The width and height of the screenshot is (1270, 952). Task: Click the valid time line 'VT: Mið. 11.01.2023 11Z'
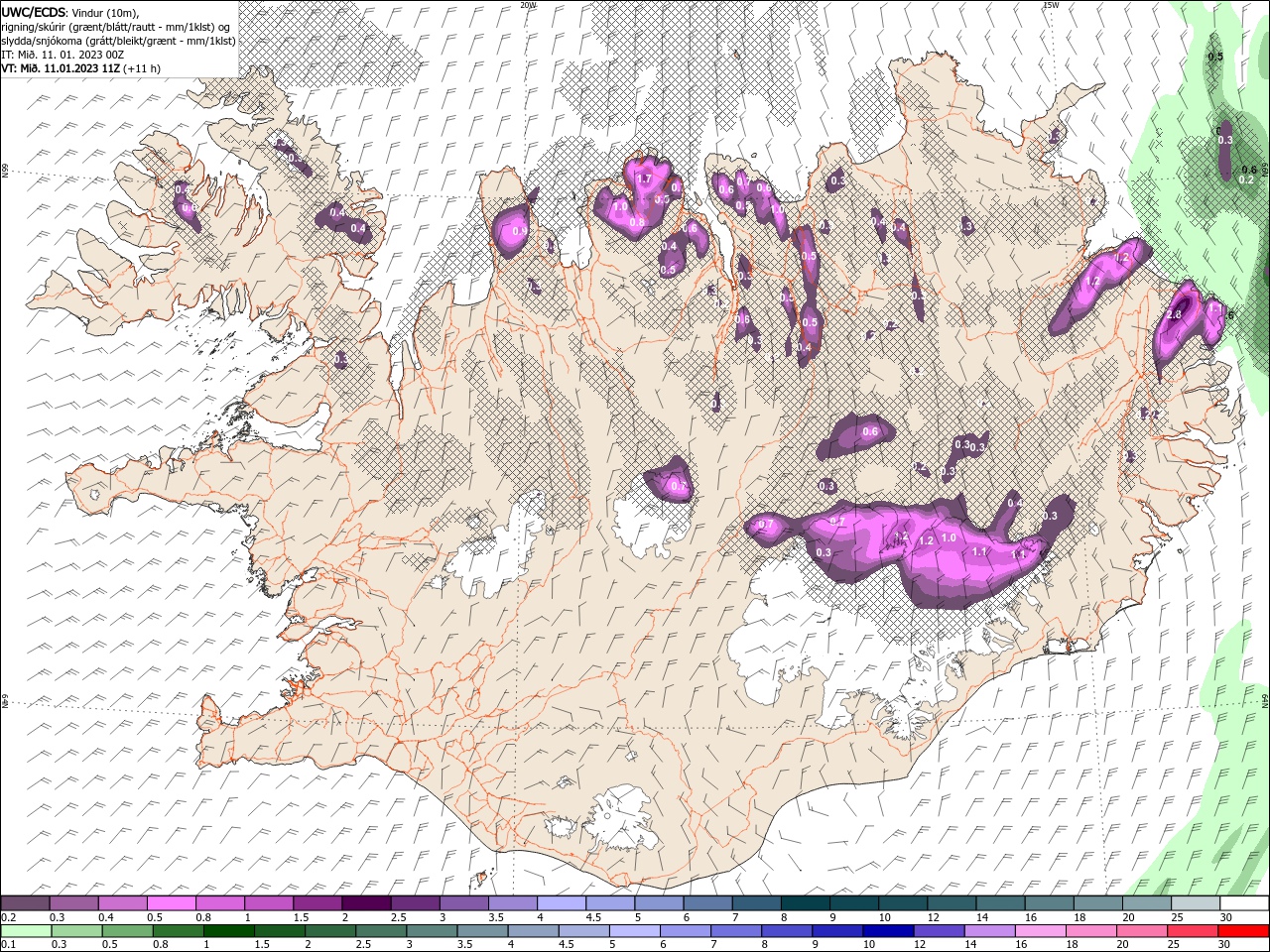(81, 68)
